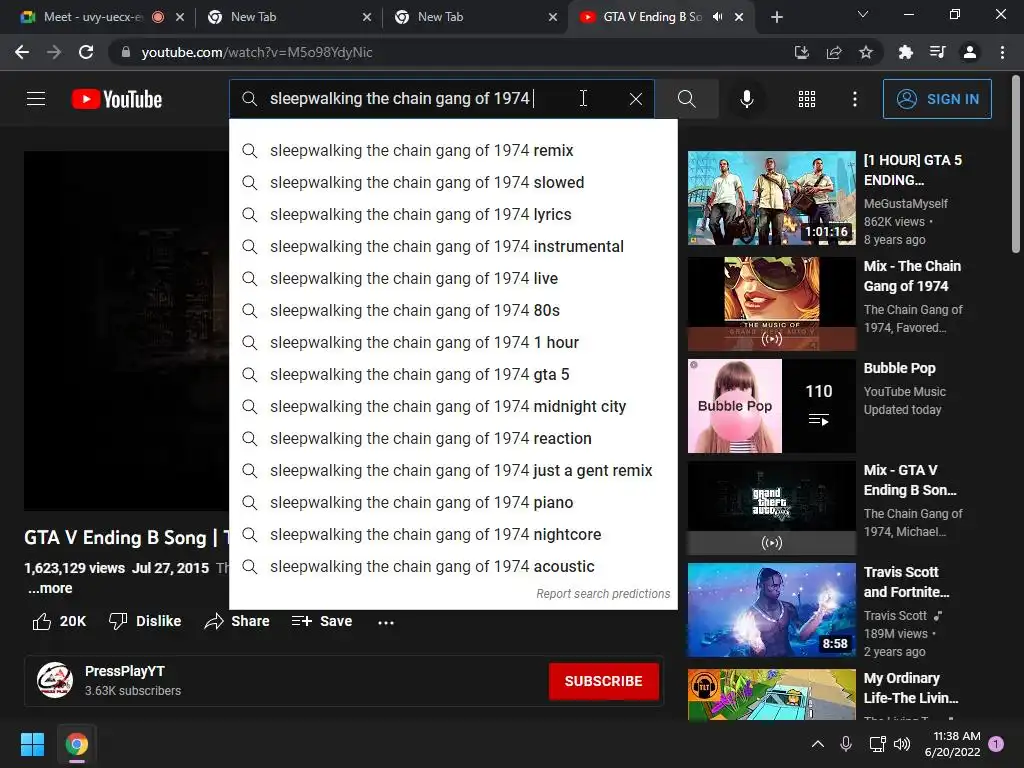Go back with the browser back arrow
The height and width of the screenshot is (768, 1024).
pyautogui.click(x=22, y=52)
